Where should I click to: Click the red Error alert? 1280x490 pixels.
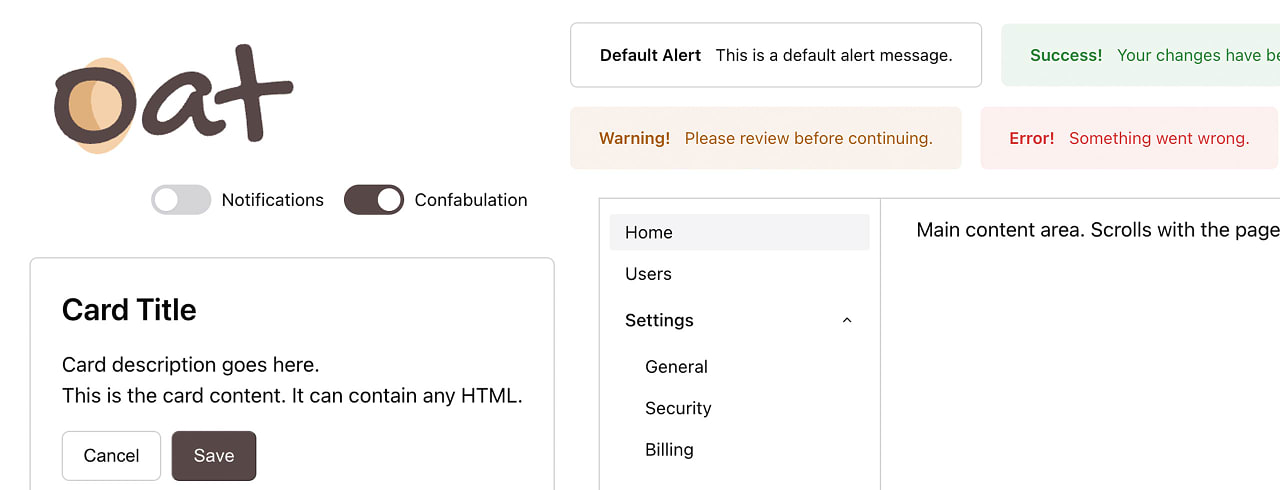tap(1129, 138)
